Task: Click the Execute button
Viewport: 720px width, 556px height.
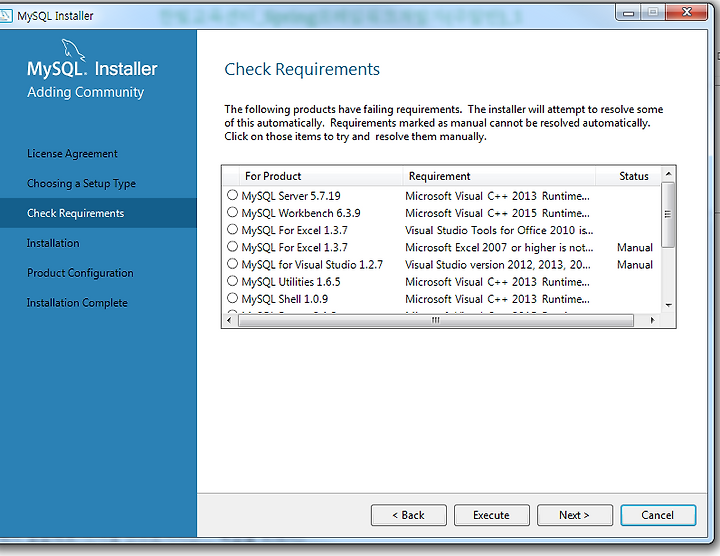Action: pyautogui.click(x=492, y=515)
